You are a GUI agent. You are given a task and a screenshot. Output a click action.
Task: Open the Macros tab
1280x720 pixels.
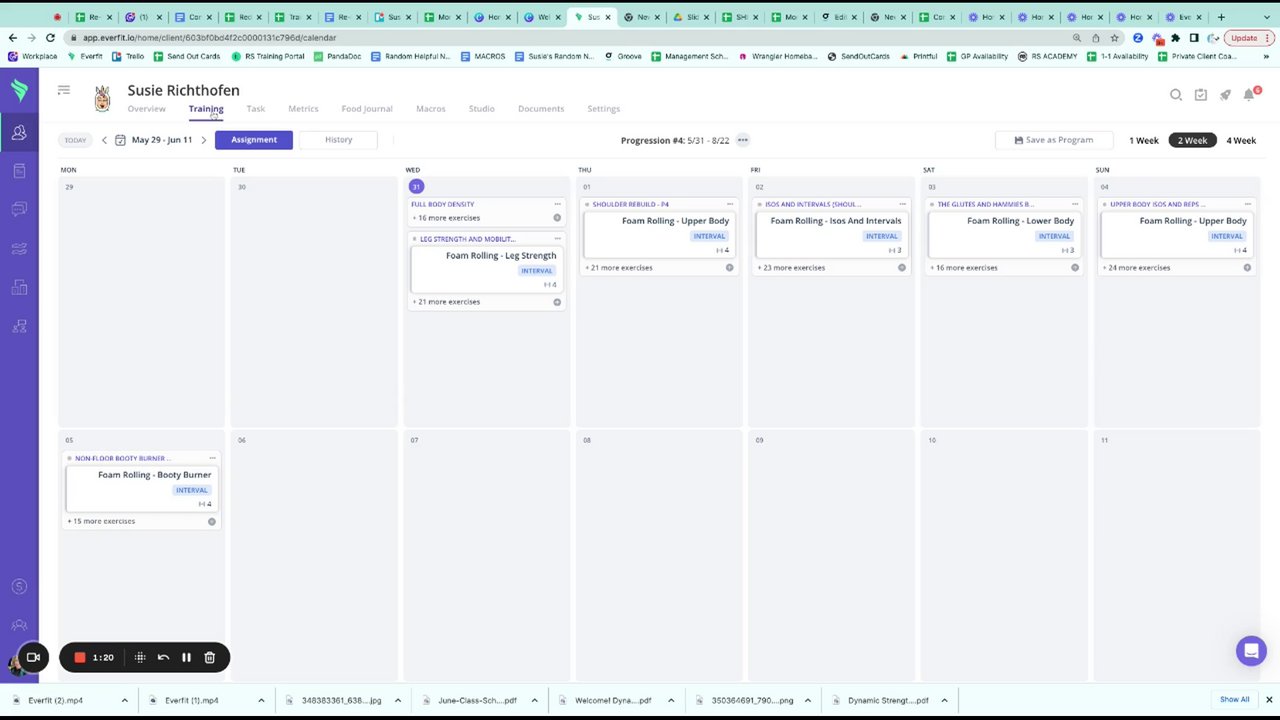431,109
